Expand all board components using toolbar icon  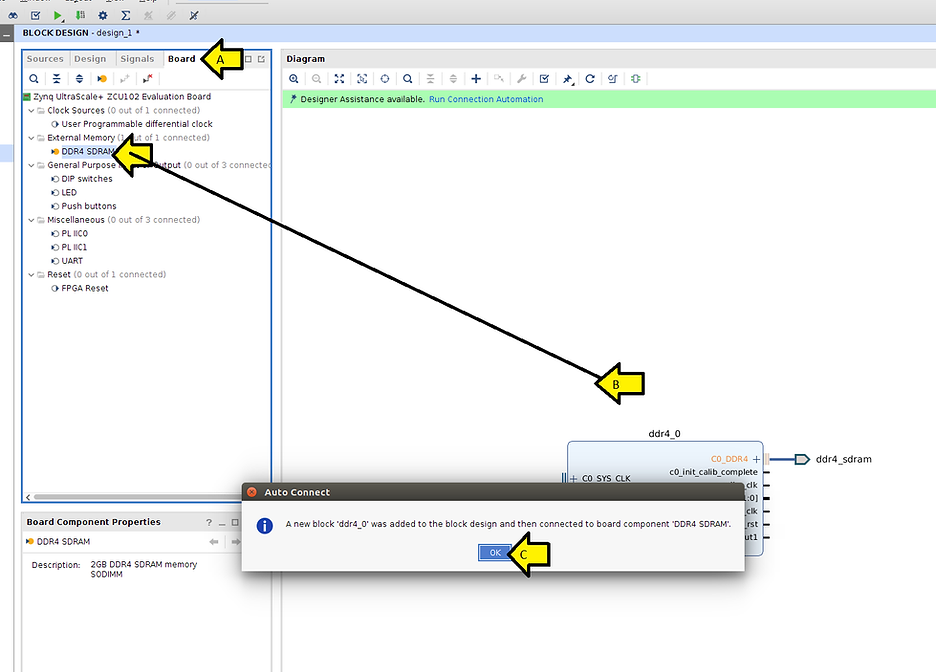(x=79, y=79)
